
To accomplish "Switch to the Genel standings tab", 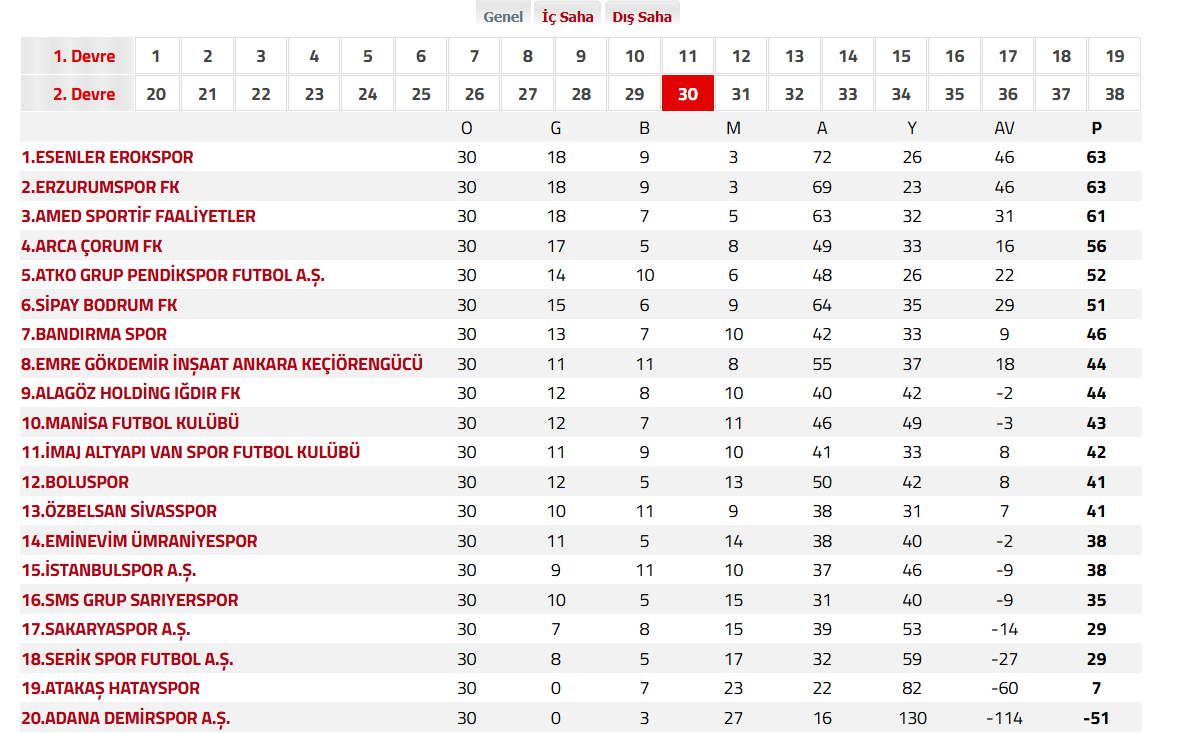I will tap(503, 16).
